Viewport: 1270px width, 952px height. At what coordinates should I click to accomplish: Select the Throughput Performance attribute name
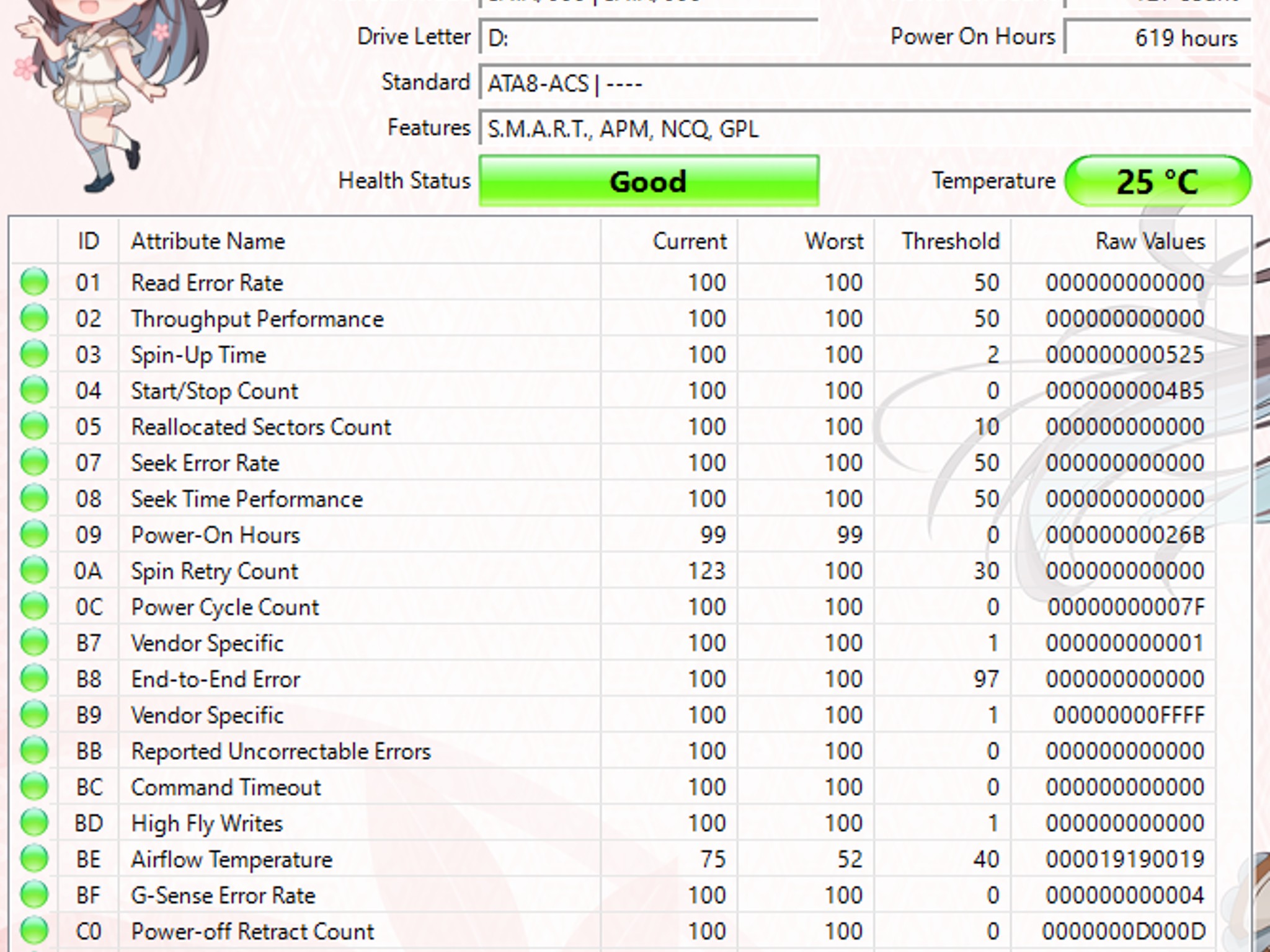[257, 319]
